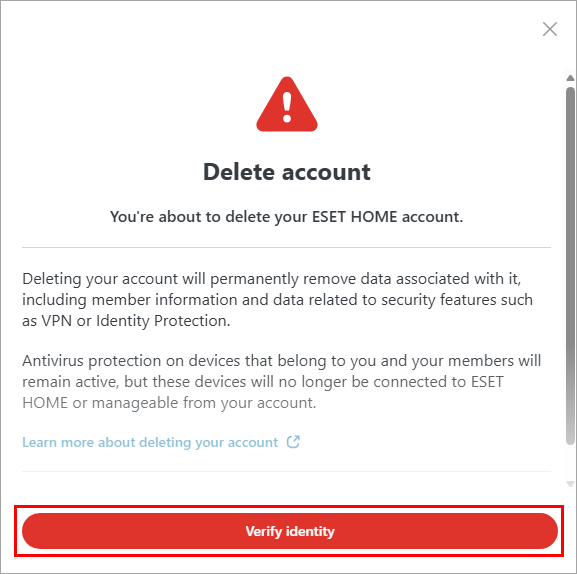This screenshot has width=577, height=574.
Task: Click the Antivirus protection paragraph
Action: [282, 382]
